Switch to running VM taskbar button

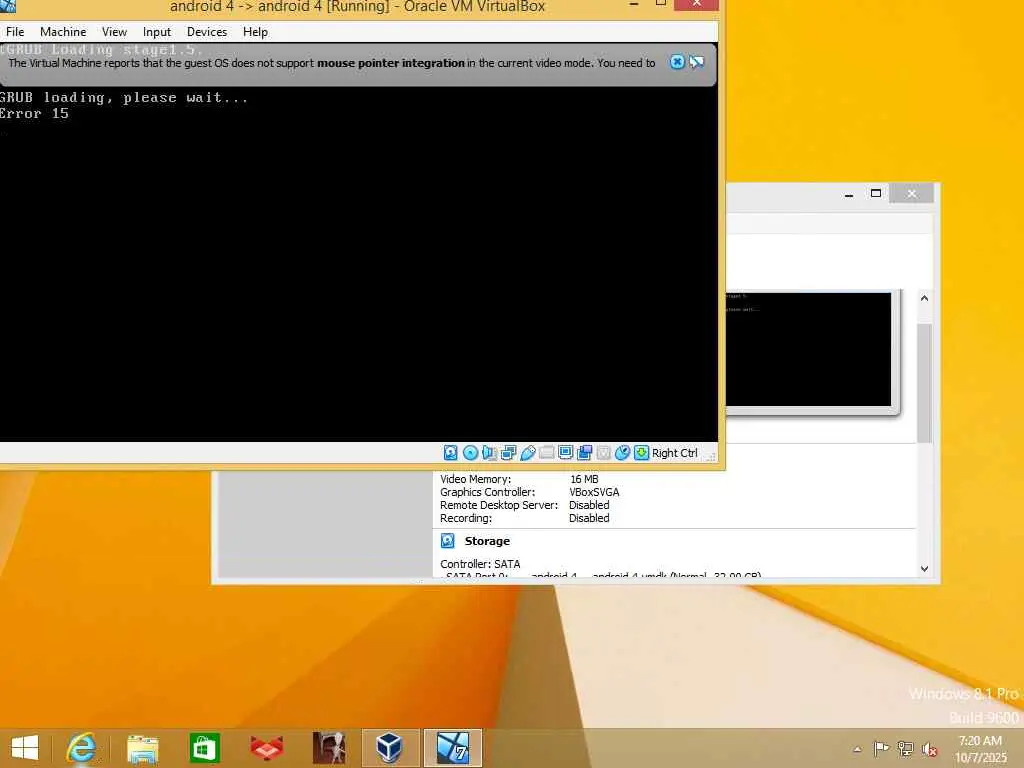point(453,748)
